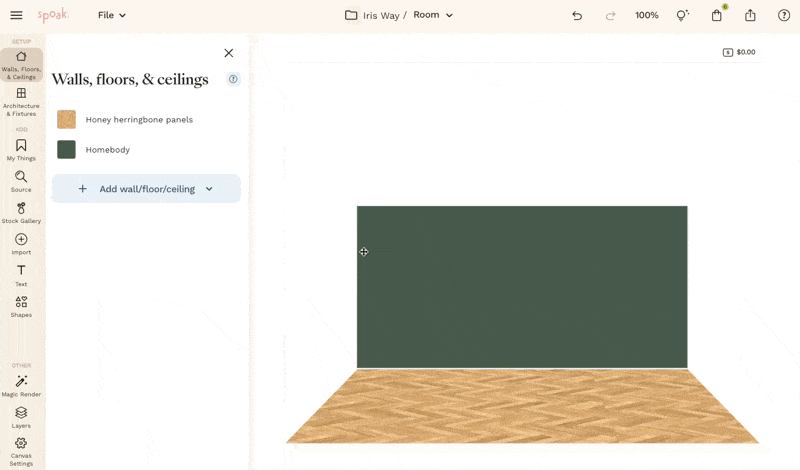Click the panel info help icon

tap(233, 79)
